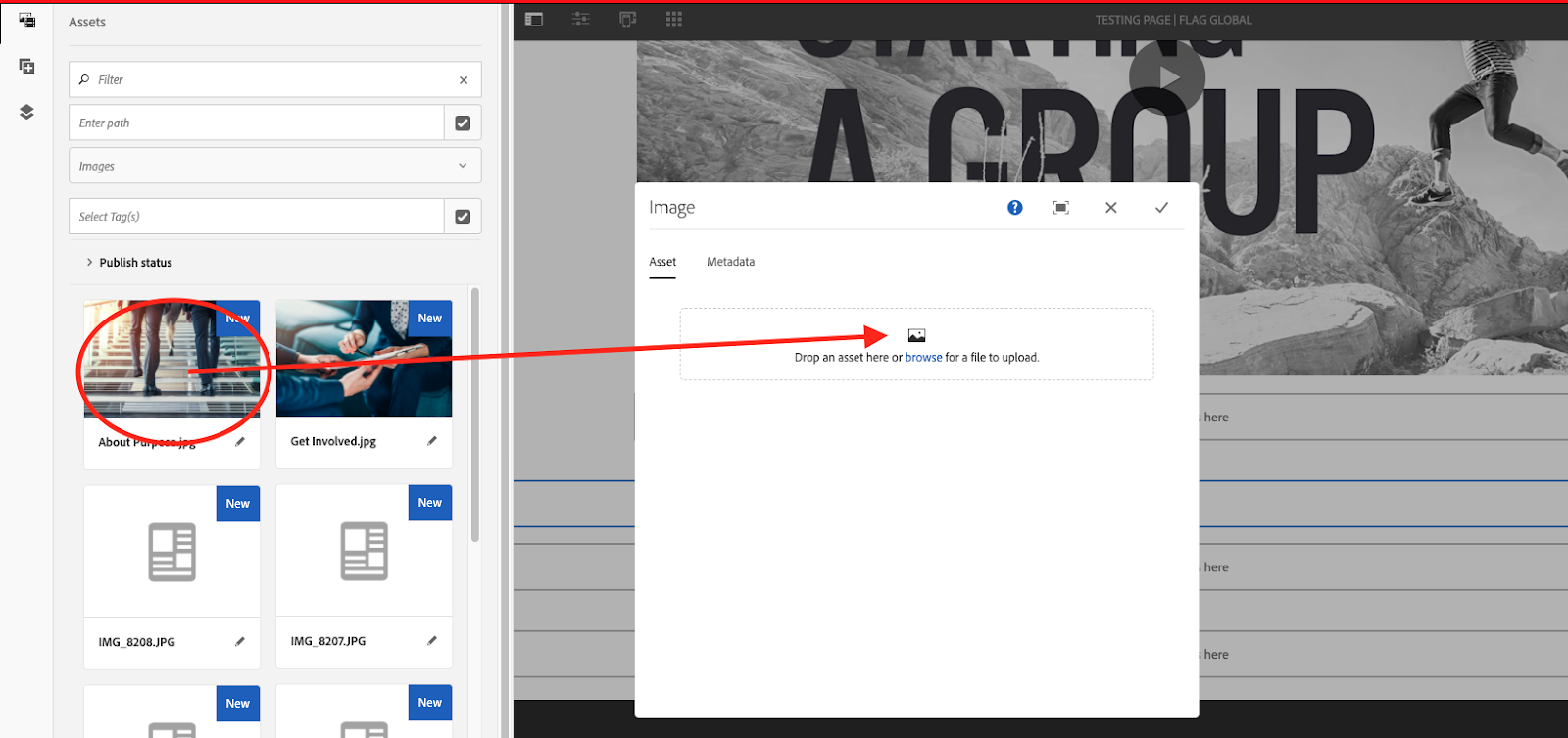Open the Components side panel icon
The width and height of the screenshot is (1568, 738).
click(27, 67)
